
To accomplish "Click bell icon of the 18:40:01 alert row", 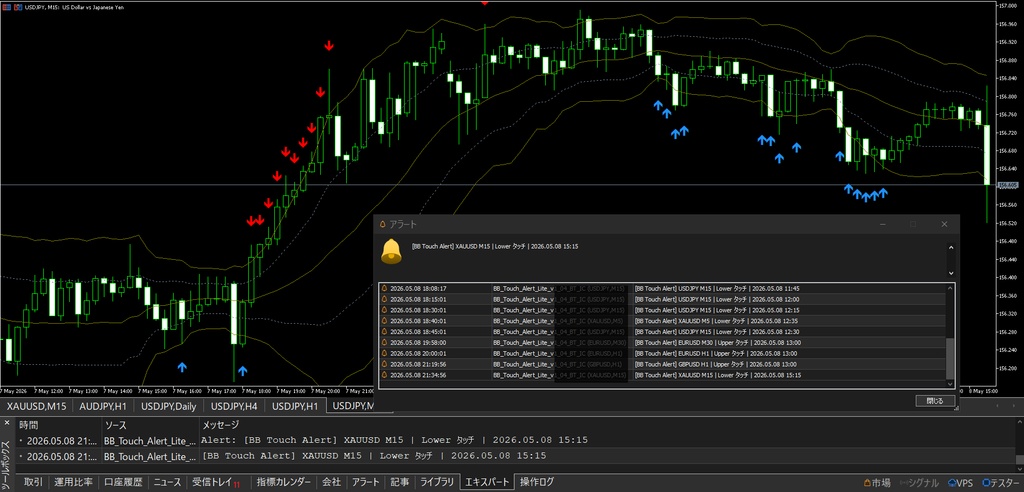I will click(385, 321).
